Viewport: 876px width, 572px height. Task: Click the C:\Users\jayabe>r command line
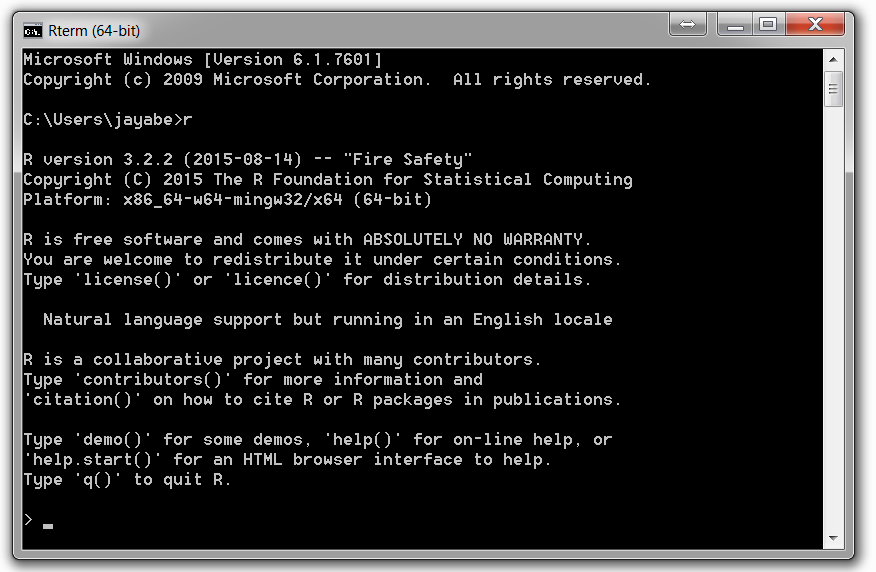click(x=108, y=120)
